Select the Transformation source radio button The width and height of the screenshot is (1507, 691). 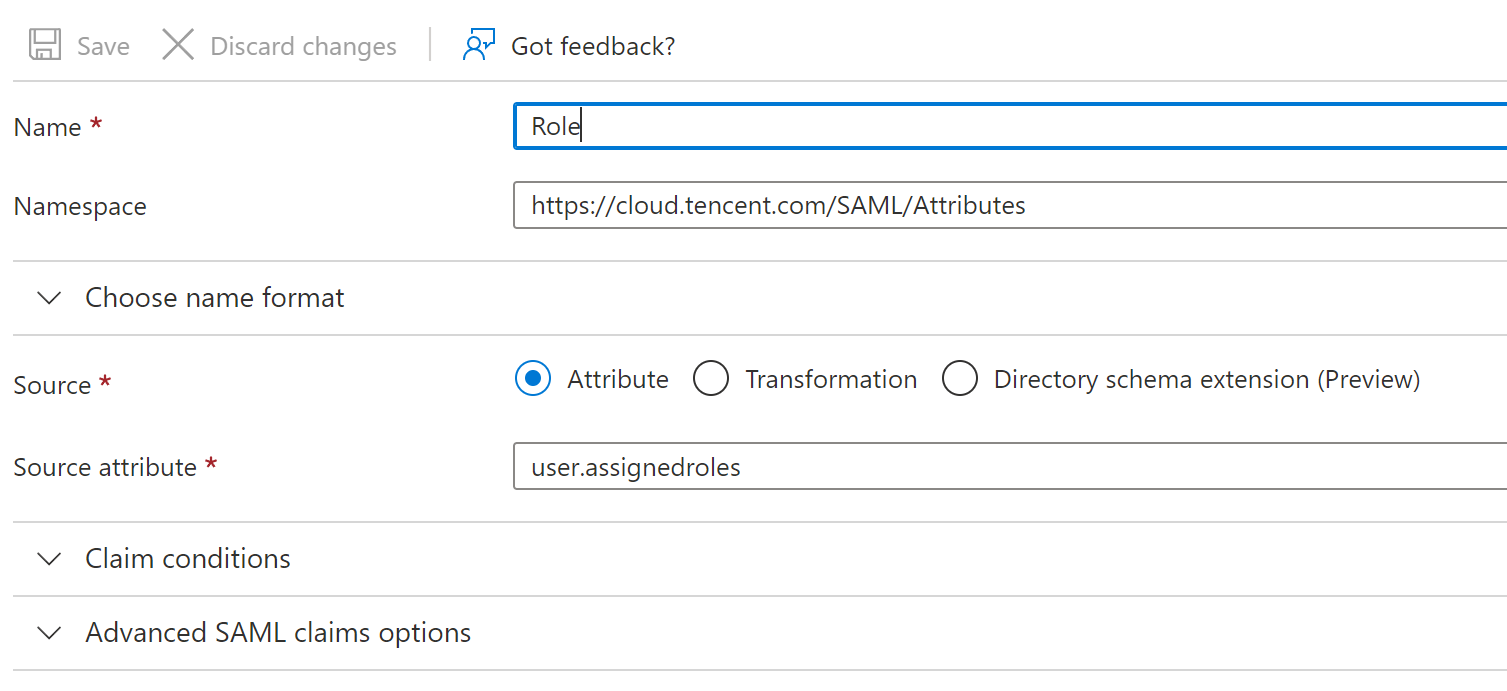tap(711, 379)
